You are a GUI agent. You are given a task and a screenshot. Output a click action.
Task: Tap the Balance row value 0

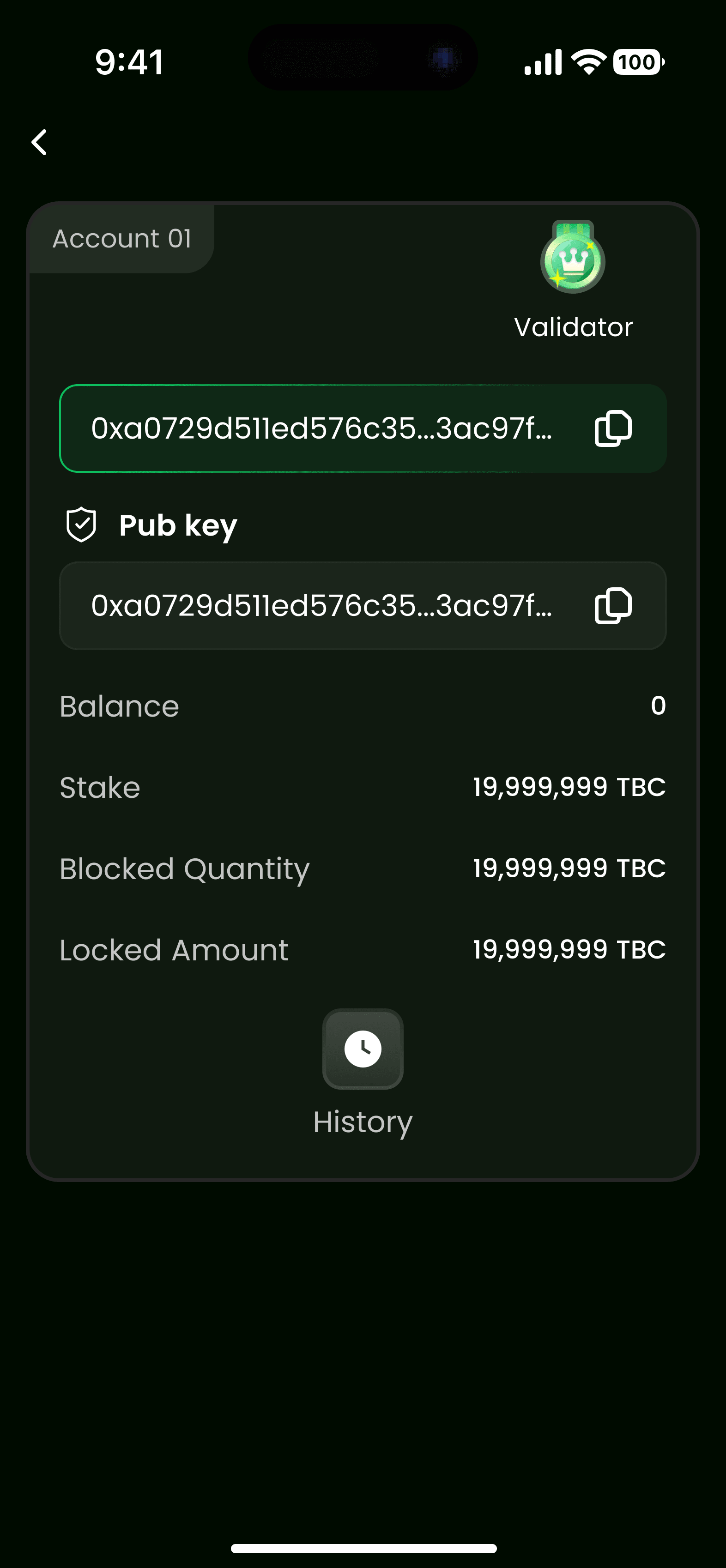click(658, 706)
